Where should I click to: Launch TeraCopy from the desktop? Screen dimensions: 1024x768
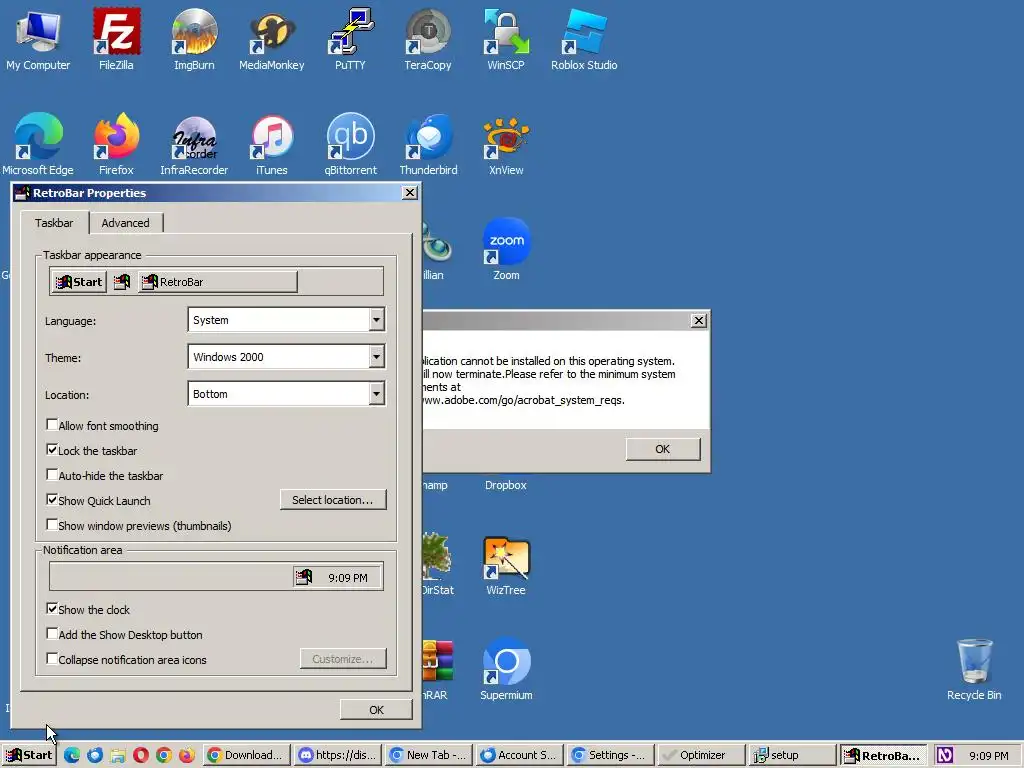click(x=428, y=38)
